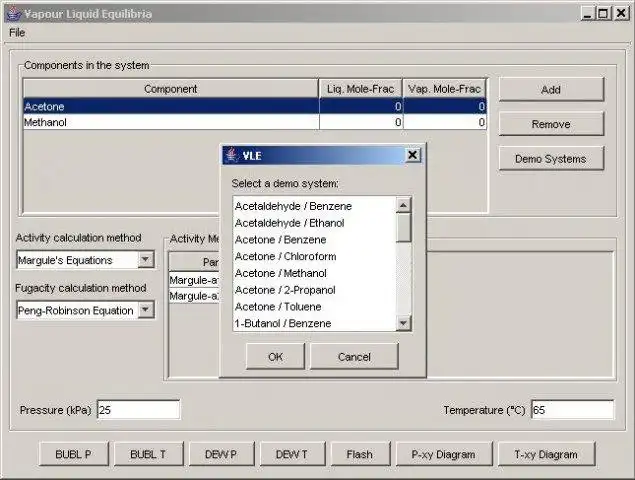Click Acetone liquid mole fraction cell
Screen dimensions: 635x480
361,106
